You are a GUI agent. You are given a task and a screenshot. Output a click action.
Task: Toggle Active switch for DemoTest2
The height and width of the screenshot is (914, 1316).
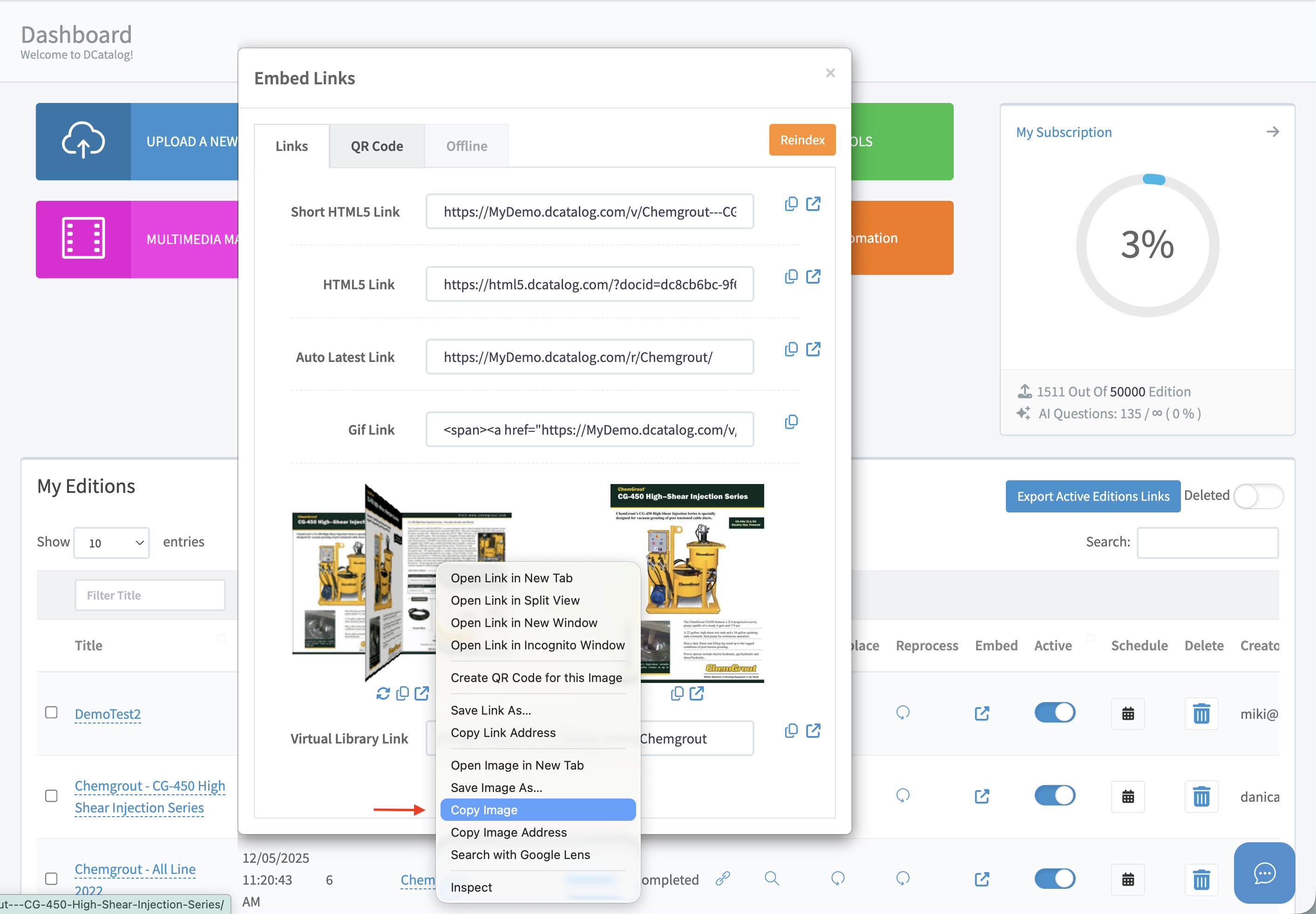(1054, 712)
